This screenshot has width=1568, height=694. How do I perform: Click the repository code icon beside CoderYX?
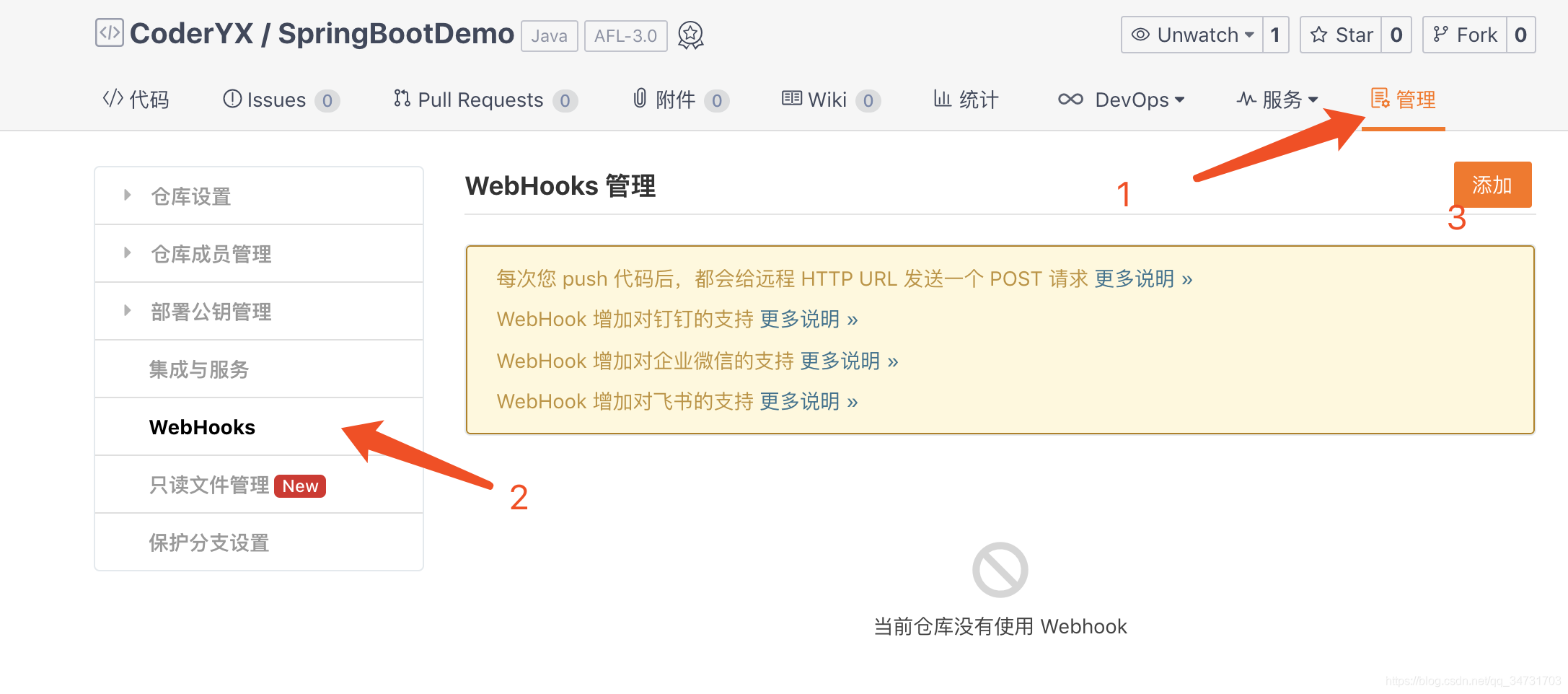pyautogui.click(x=110, y=33)
